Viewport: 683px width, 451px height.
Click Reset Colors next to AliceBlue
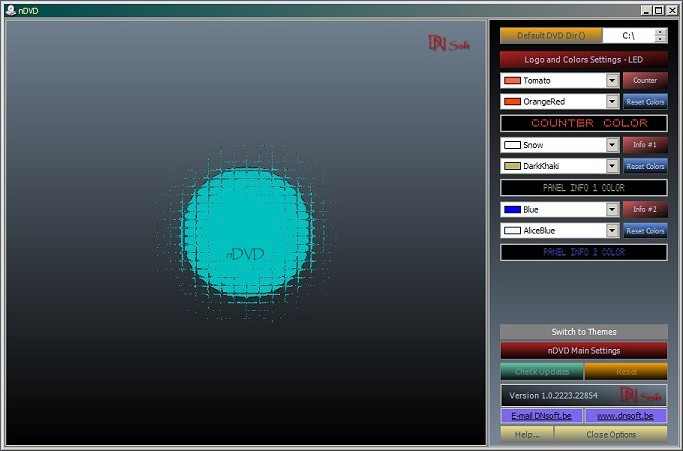point(645,231)
